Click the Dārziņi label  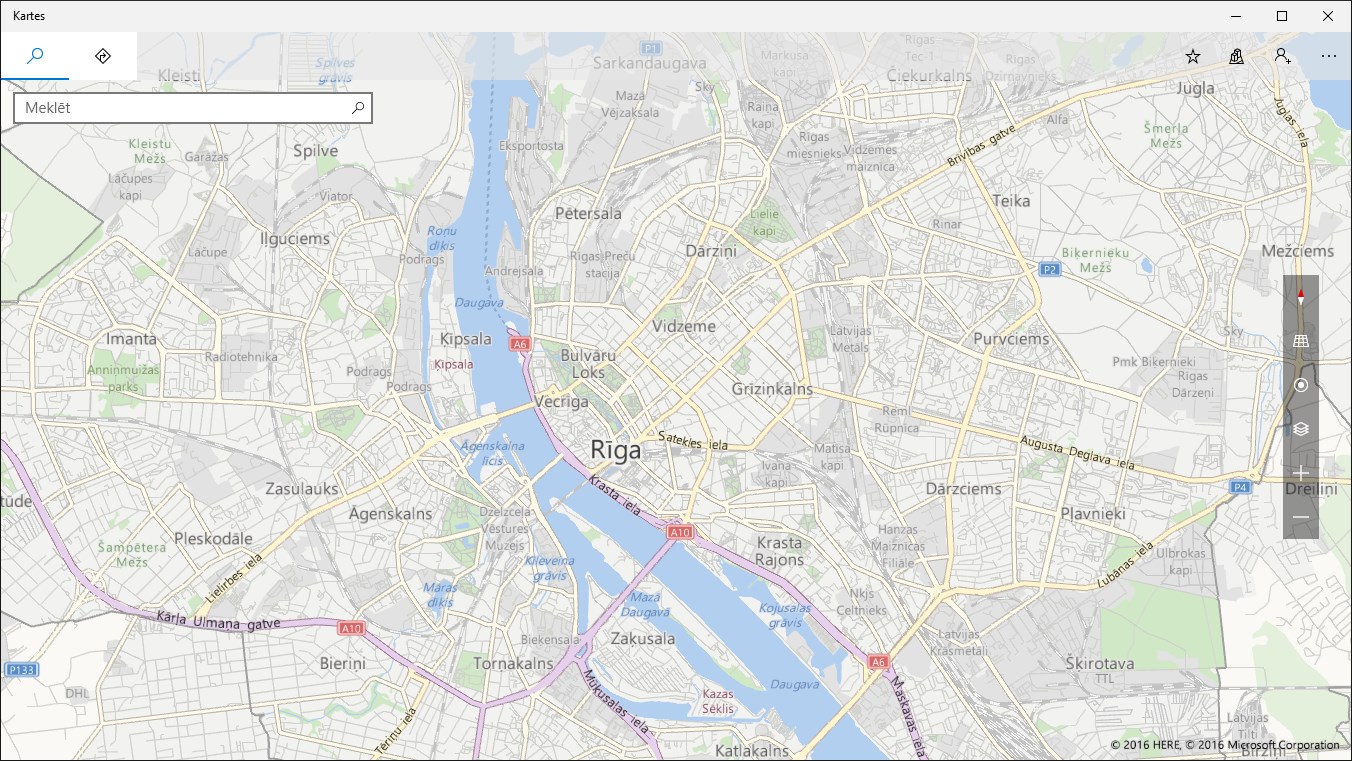tap(711, 251)
